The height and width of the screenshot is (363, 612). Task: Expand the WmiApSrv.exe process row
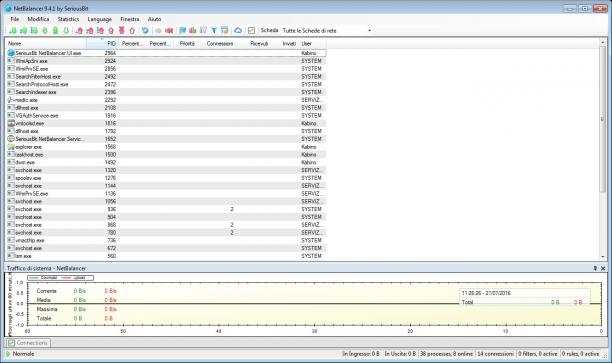[x=11, y=60]
